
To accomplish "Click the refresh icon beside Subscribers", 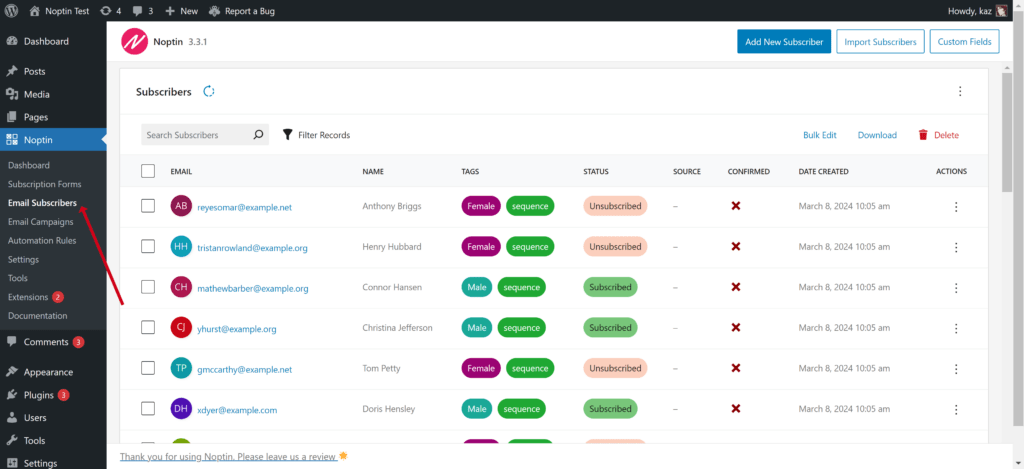I will click(208, 91).
